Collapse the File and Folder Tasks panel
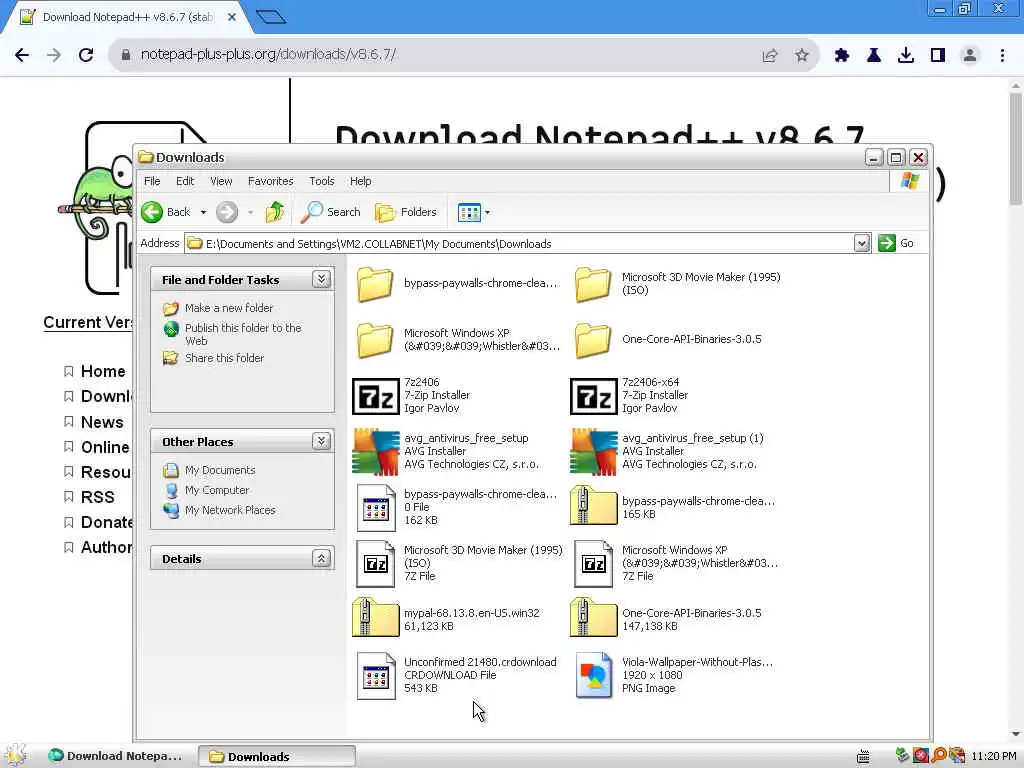Image resolution: width=1024 pixels, height=768 pixels. click(321, 280)
